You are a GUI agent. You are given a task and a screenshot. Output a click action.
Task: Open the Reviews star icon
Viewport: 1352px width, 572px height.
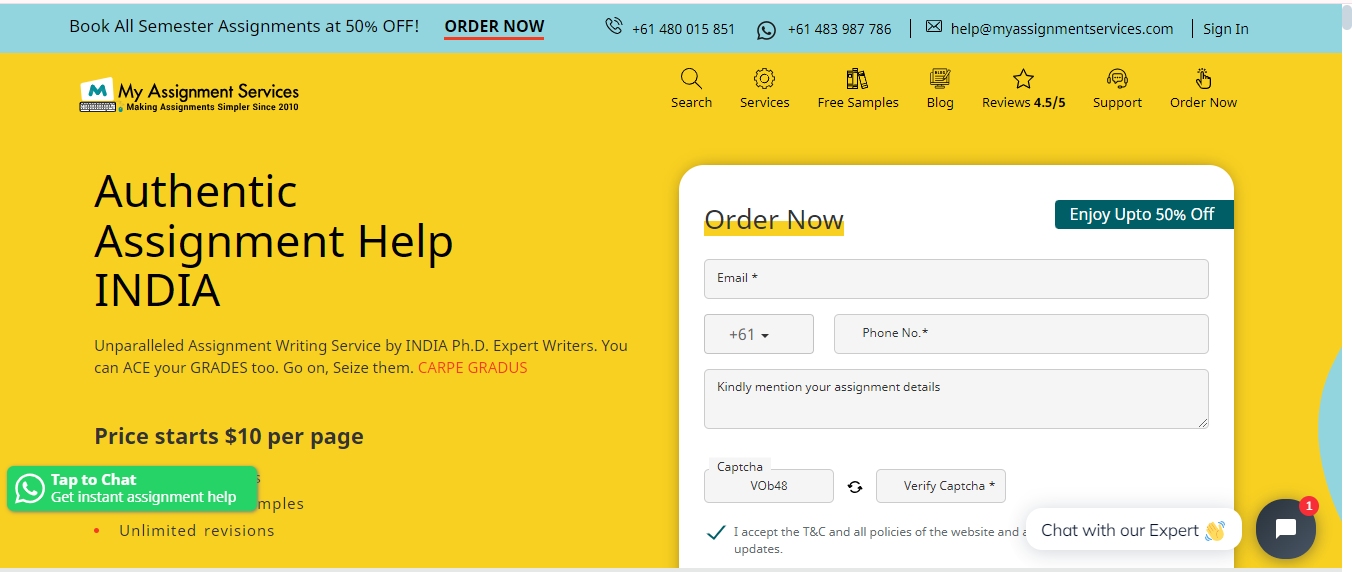click(1023, 79)
